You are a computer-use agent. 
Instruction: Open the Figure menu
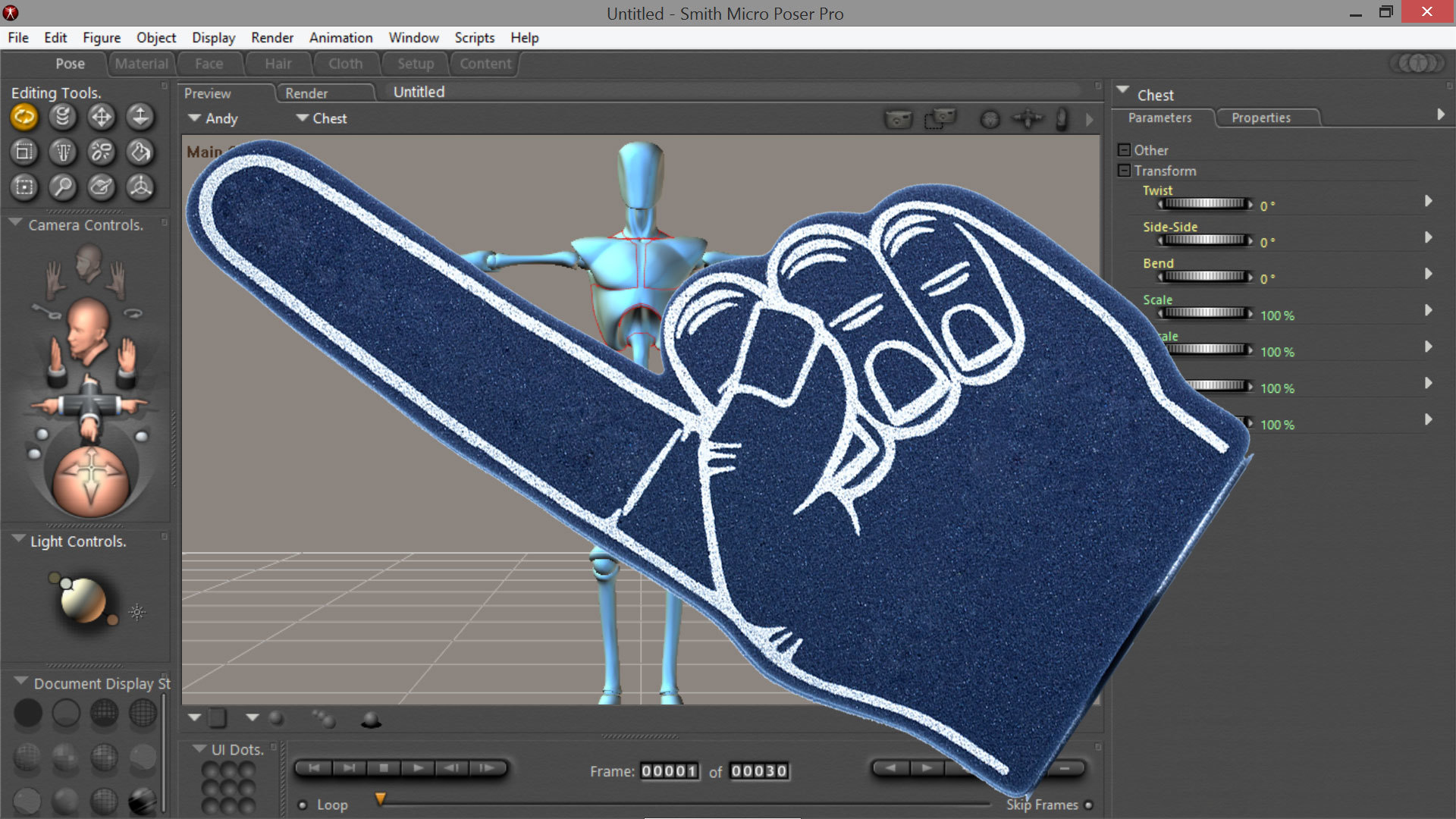click(x=102, y=38)
